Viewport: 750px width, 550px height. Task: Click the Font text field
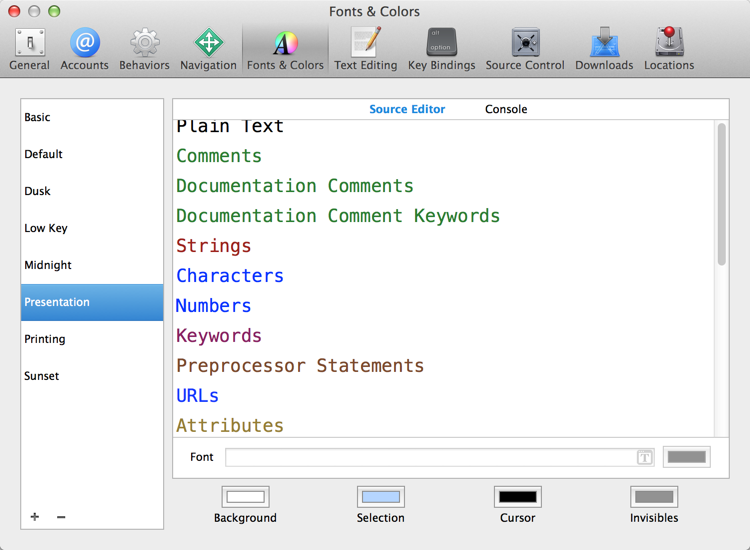[430, 457]
